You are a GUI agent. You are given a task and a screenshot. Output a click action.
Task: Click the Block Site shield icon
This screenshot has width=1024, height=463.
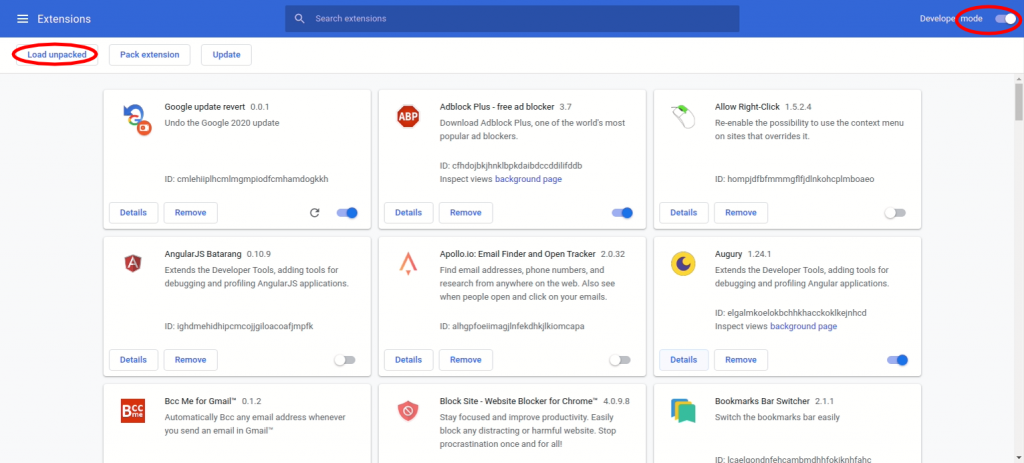click(x=408, y=411)
